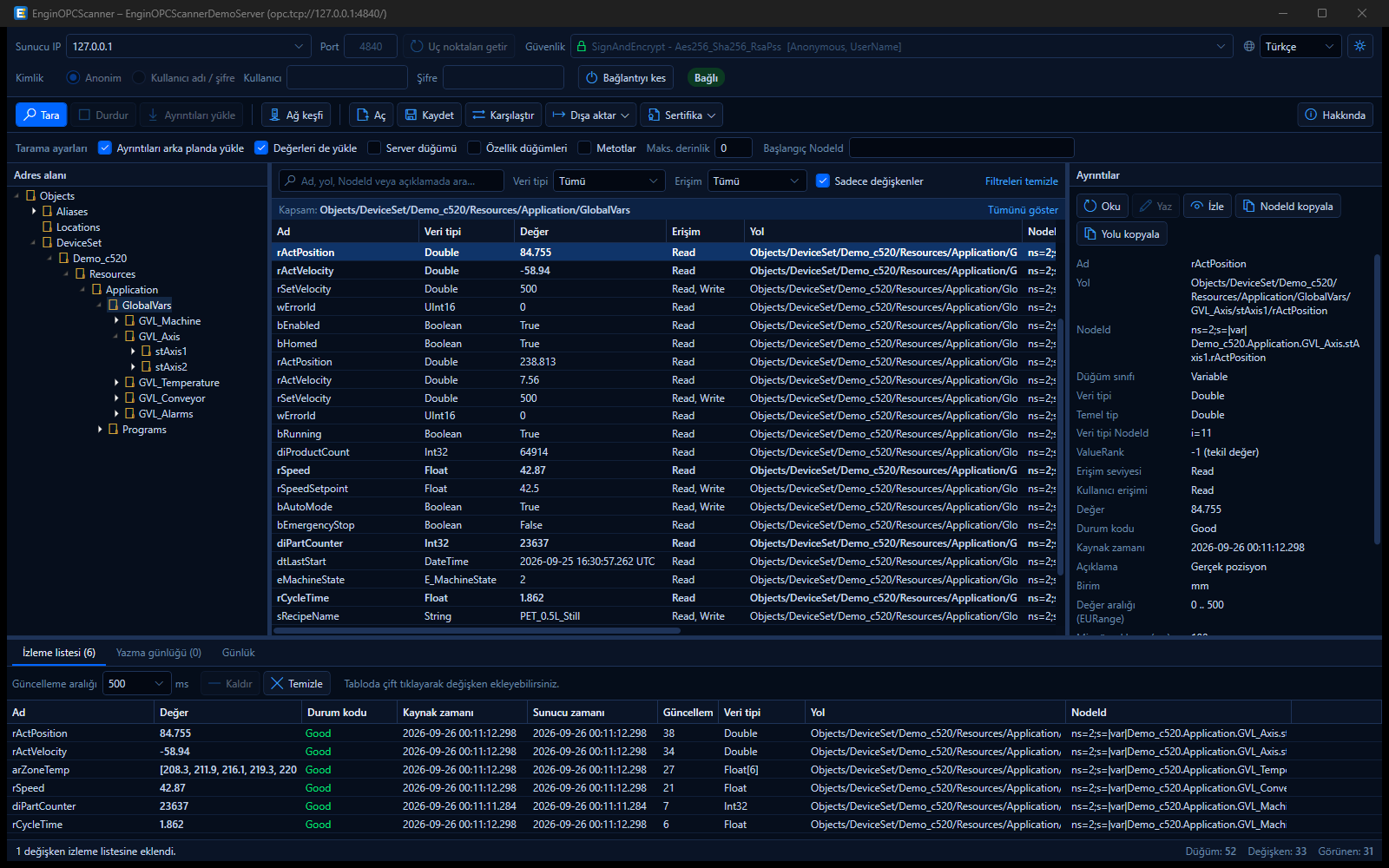This screenshot has width=1389, height=868.
Task: Click the Filtreleri temizle link
Action: click(x=1021, y=181)
